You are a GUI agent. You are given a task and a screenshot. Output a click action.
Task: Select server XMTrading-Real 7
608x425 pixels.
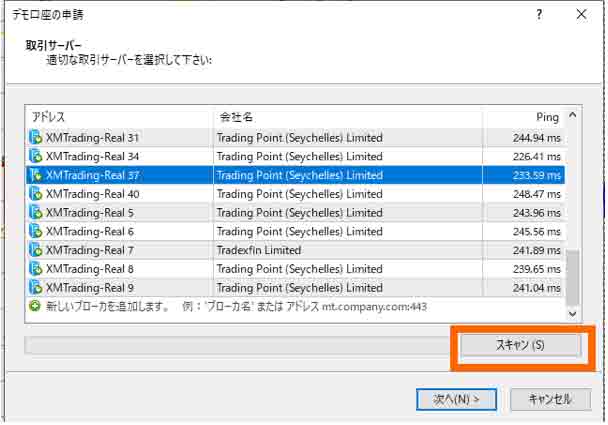pyautogui.click(x=90, y=250)
